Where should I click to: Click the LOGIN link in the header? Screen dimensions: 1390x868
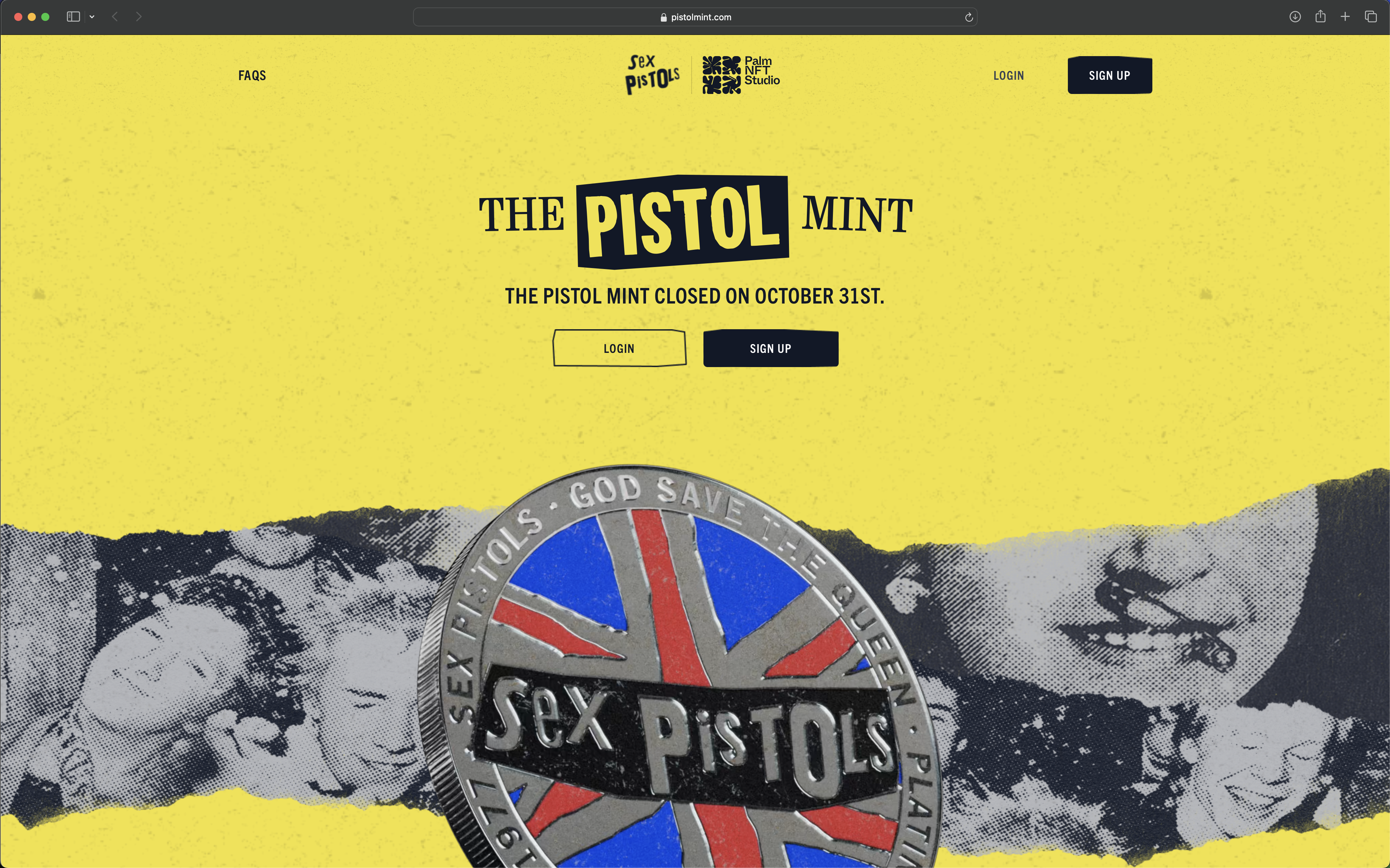click(x=1008, y=75)
